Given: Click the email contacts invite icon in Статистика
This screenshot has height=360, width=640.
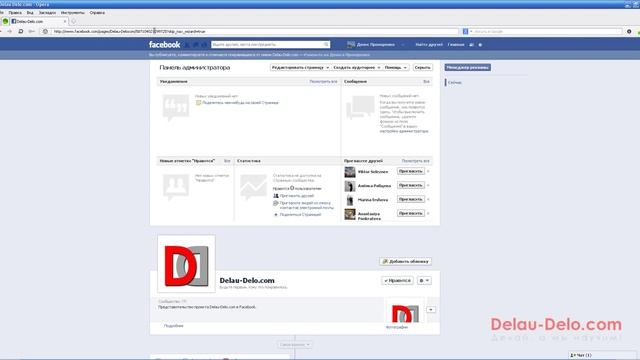Looking at the screenshot, I should point(276,203).
